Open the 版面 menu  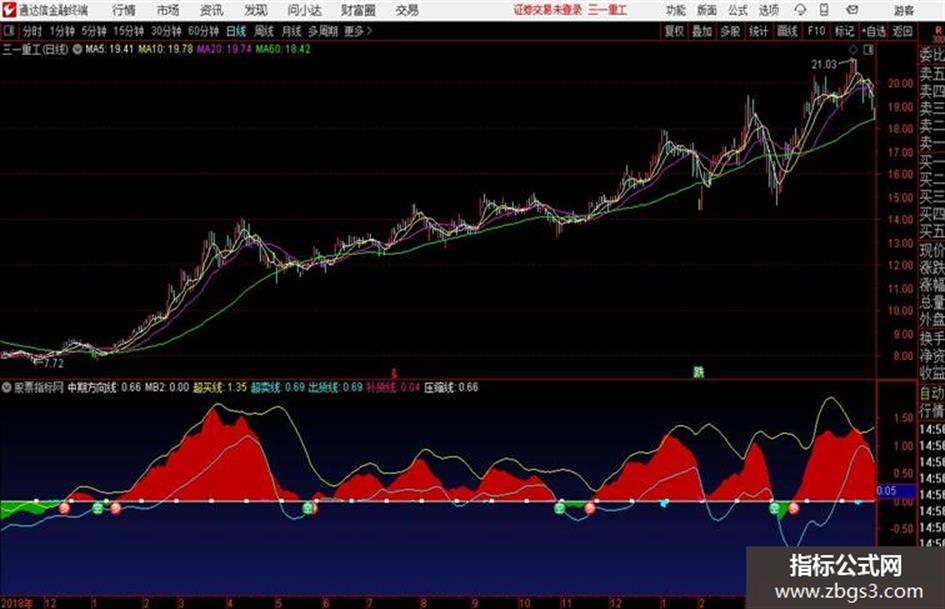[x=706, y=10]
